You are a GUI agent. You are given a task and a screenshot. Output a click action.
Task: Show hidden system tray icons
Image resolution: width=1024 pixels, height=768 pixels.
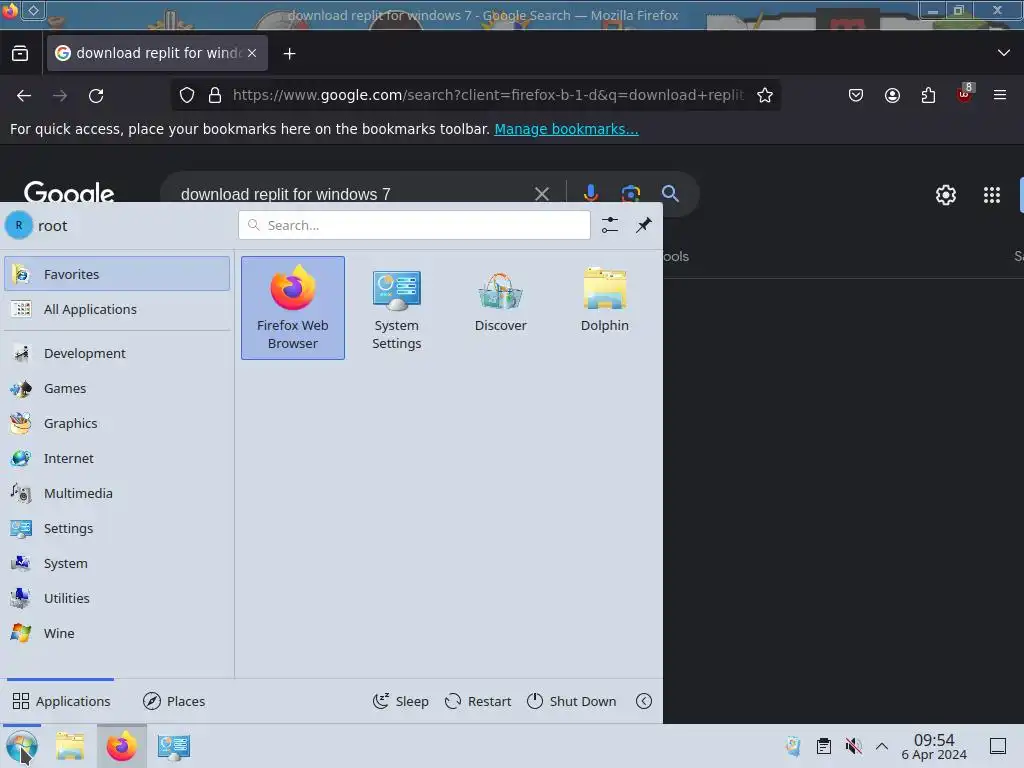coord(882,746)
